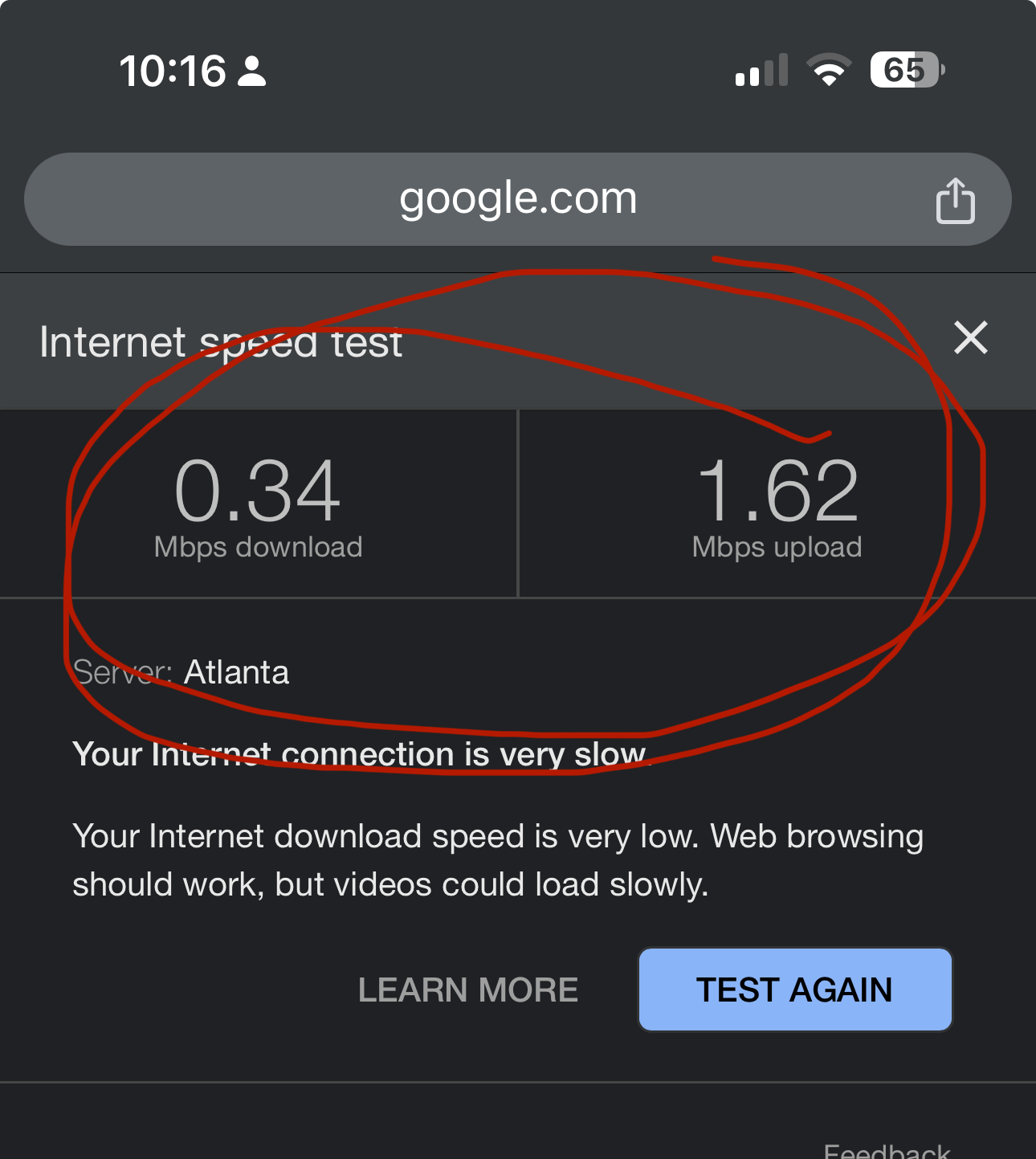Screen dimensions: 1036x1159
Task: Tap 'Your Internet connection is very slow' heading
Action: 360,754
